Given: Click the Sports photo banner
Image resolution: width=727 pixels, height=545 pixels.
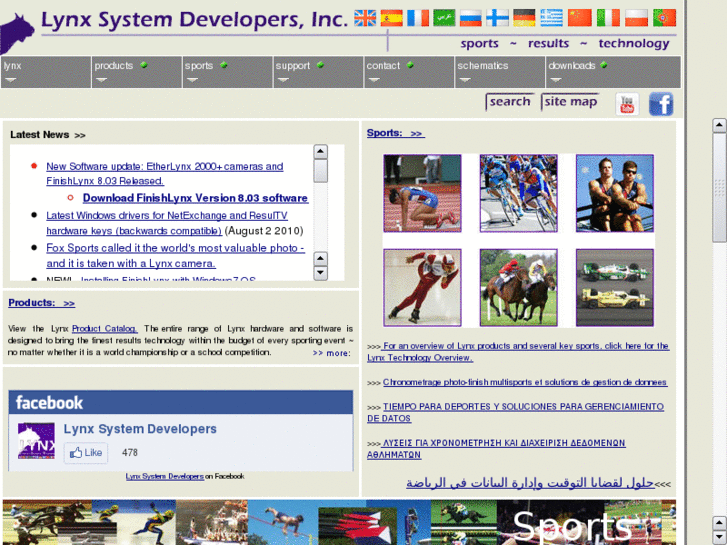Looking at the screenshot, I should pyautogui.click(x=339, y=522).
